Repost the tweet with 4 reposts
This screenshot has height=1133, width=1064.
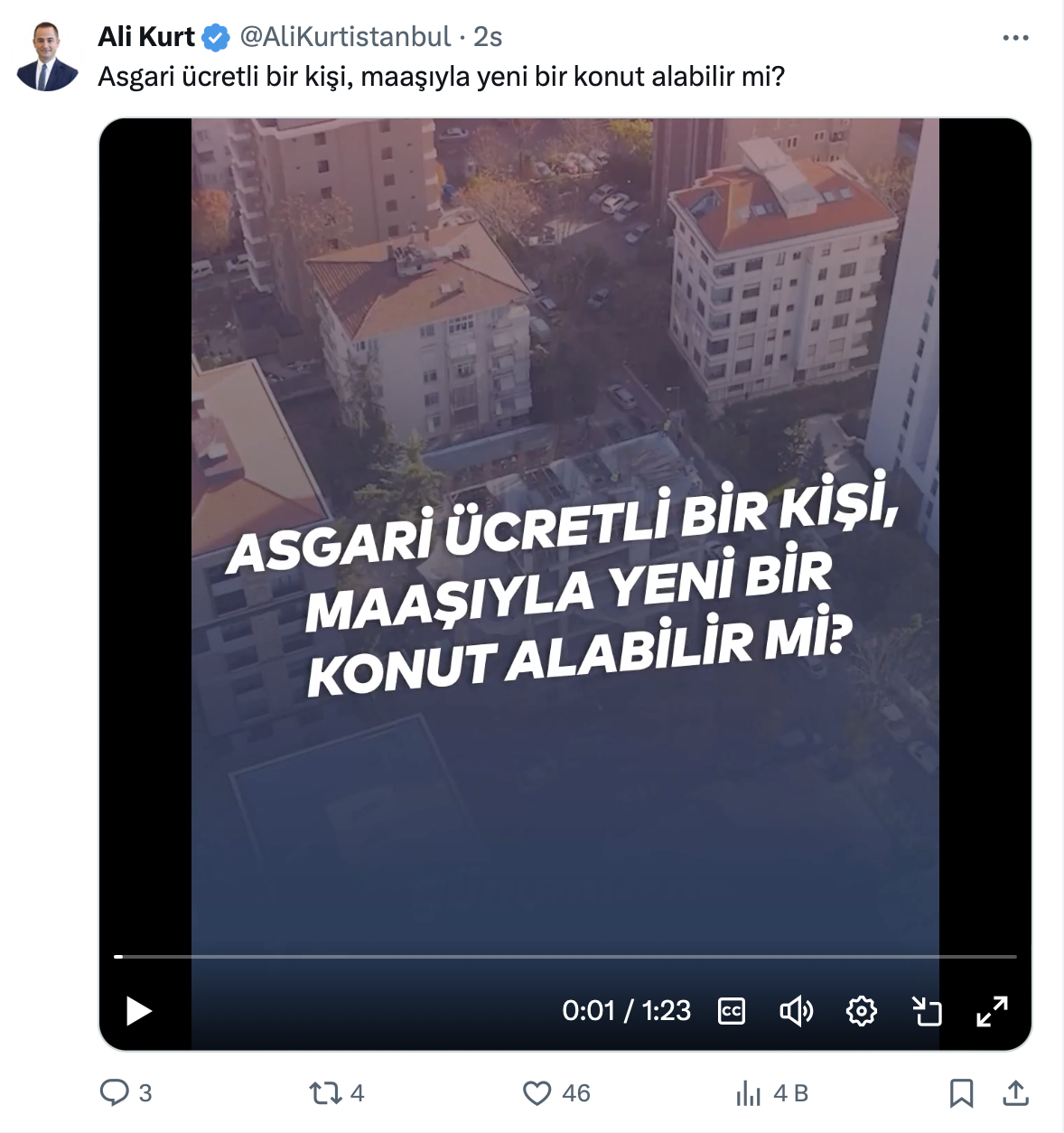point(337,1093)
